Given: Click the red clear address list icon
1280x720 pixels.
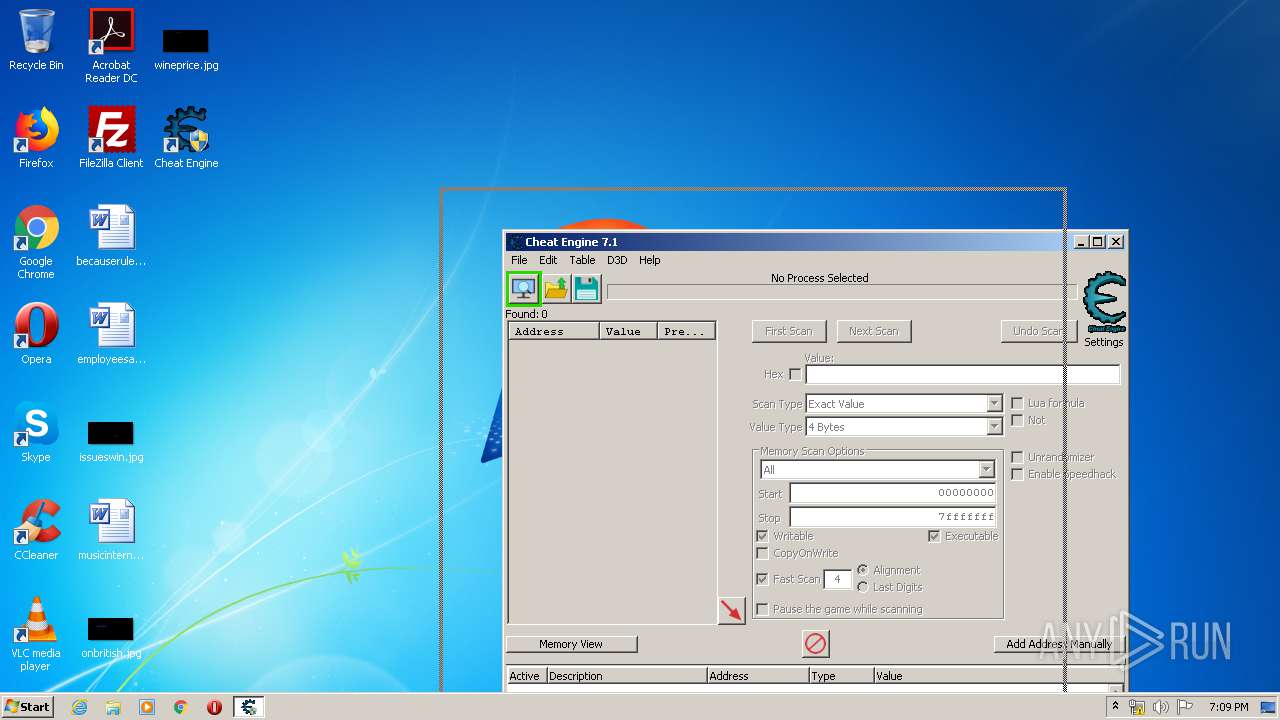Looking at the screenshot, I should tap(816, 644).
